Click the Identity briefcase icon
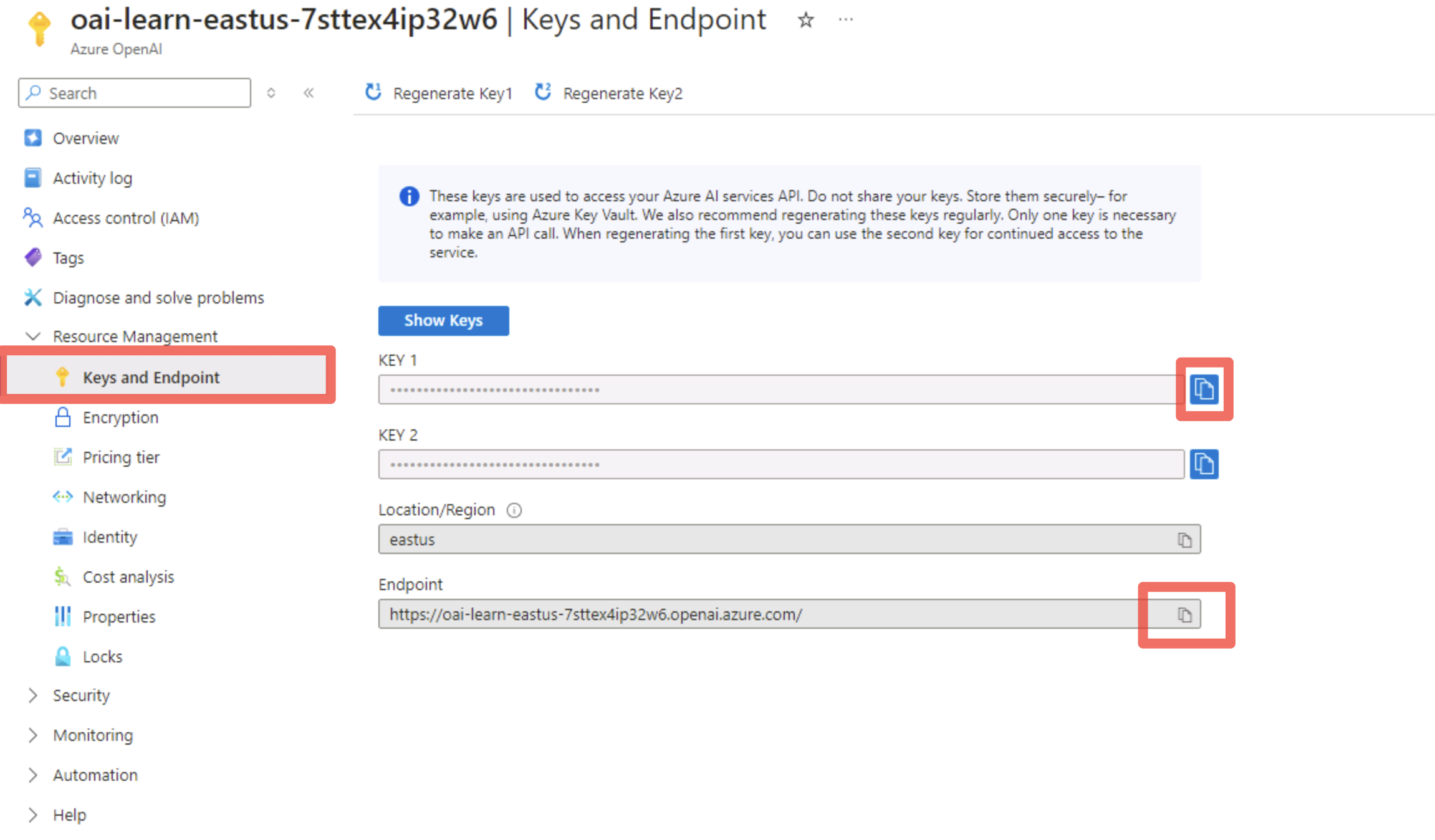1435x840 pixels. coord(62,537)
